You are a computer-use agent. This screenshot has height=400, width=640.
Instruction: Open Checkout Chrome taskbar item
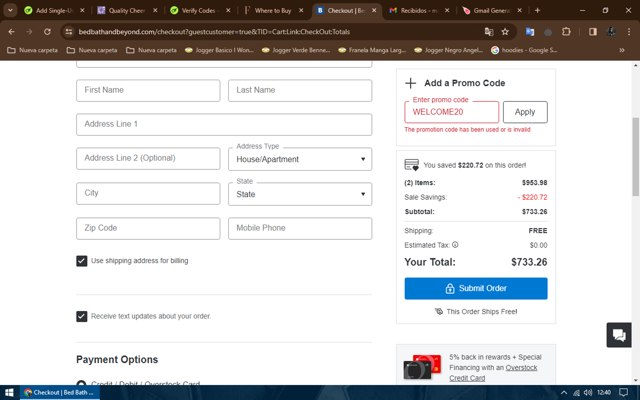59,393
